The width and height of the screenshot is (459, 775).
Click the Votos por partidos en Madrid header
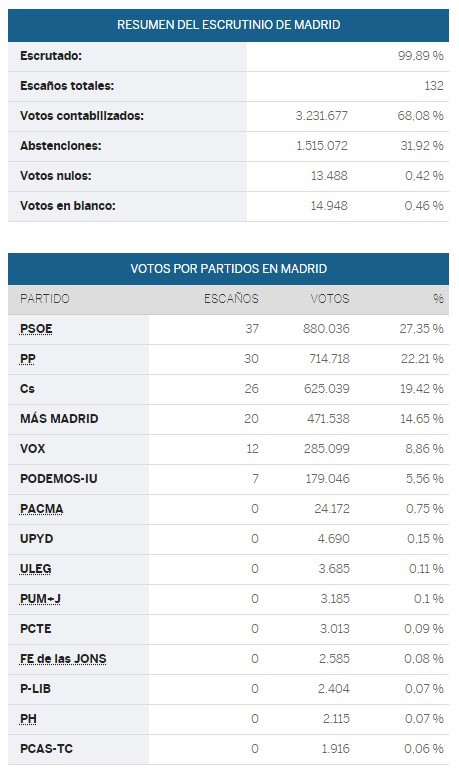tap(228, 268)
